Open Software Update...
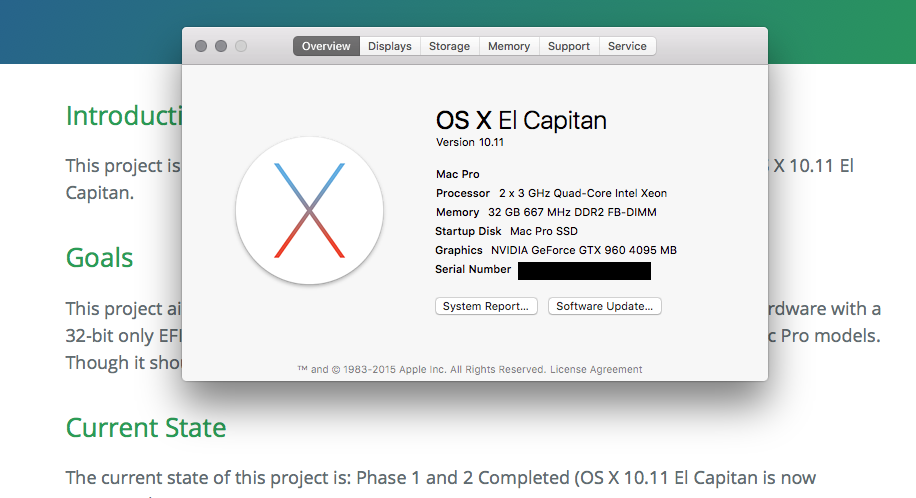916x498 pixels. (x=605, y=306)
